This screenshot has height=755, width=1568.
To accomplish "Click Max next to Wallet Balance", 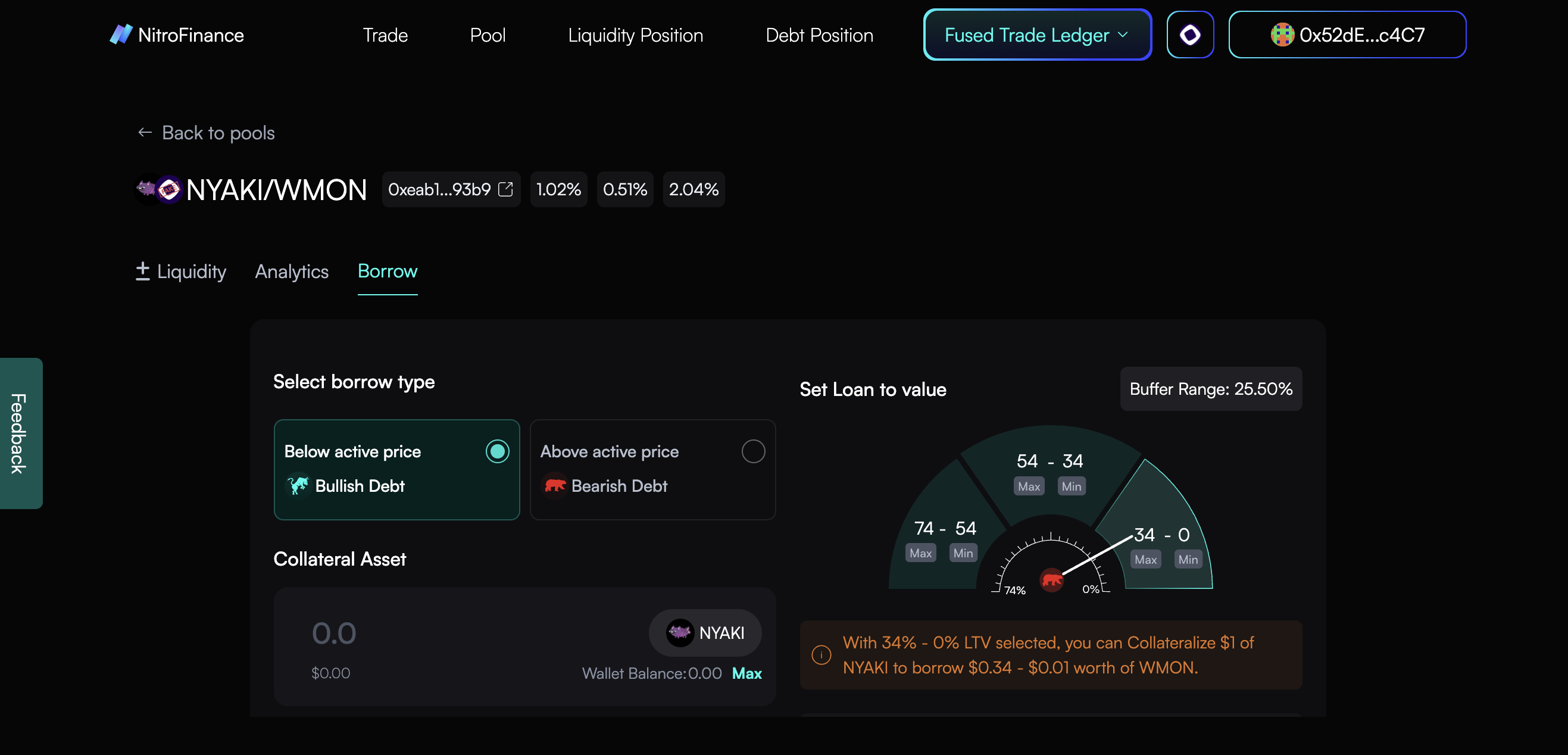I will pos(746,673).
